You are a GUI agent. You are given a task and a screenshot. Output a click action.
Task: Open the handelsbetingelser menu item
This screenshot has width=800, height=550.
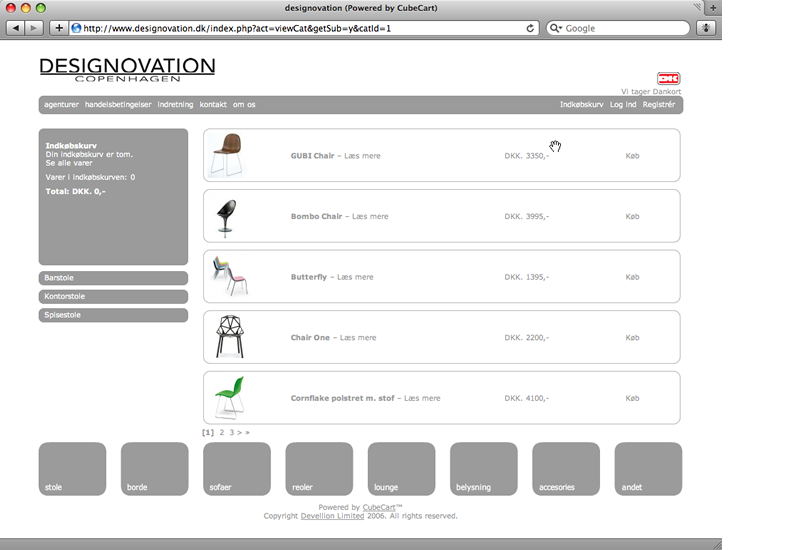point(118,105)
